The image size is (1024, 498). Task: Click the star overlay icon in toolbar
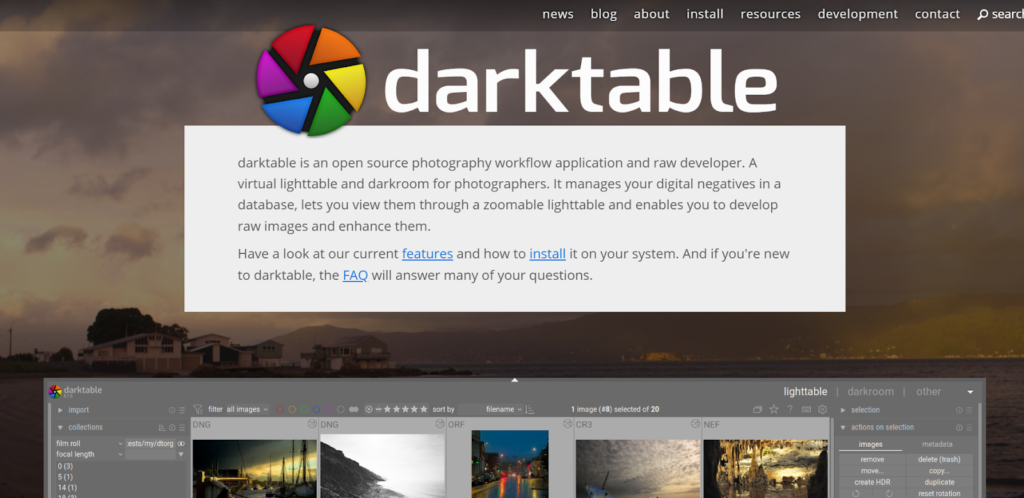pos(773,409)
